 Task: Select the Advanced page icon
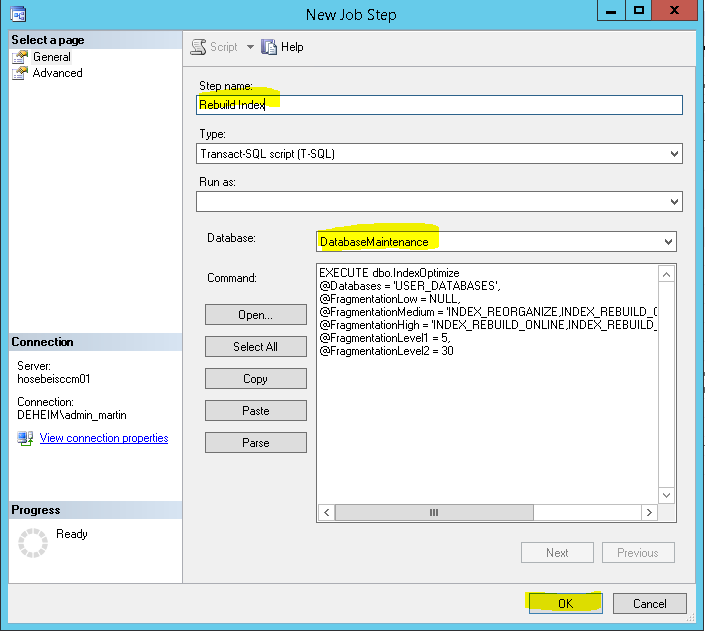point(20,73)
